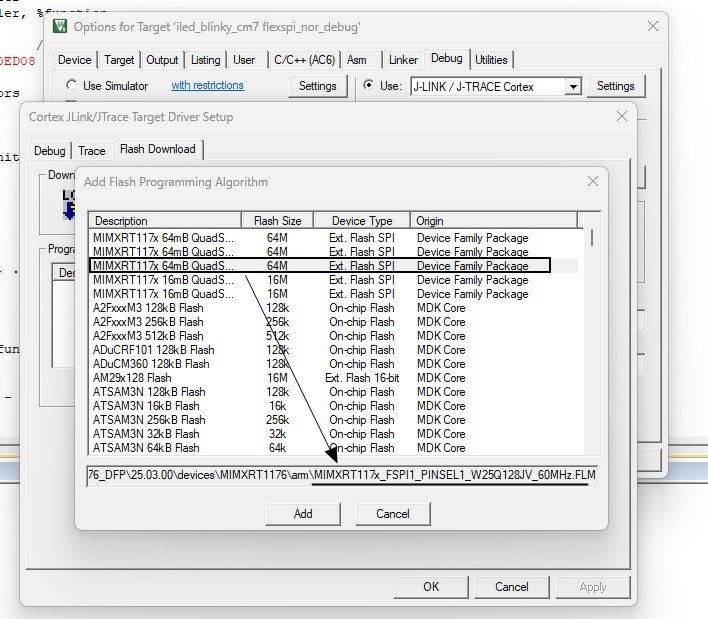
Task: Select the ATSAM3N 16kB Flash row
Action: tap(333, 406)
